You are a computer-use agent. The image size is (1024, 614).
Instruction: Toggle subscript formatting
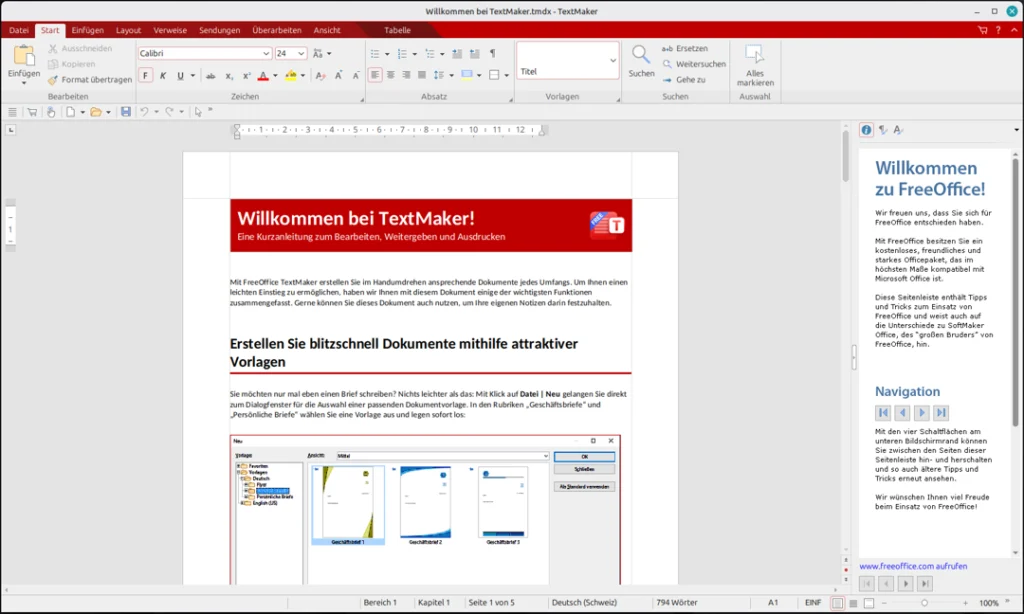coord(229,76)
